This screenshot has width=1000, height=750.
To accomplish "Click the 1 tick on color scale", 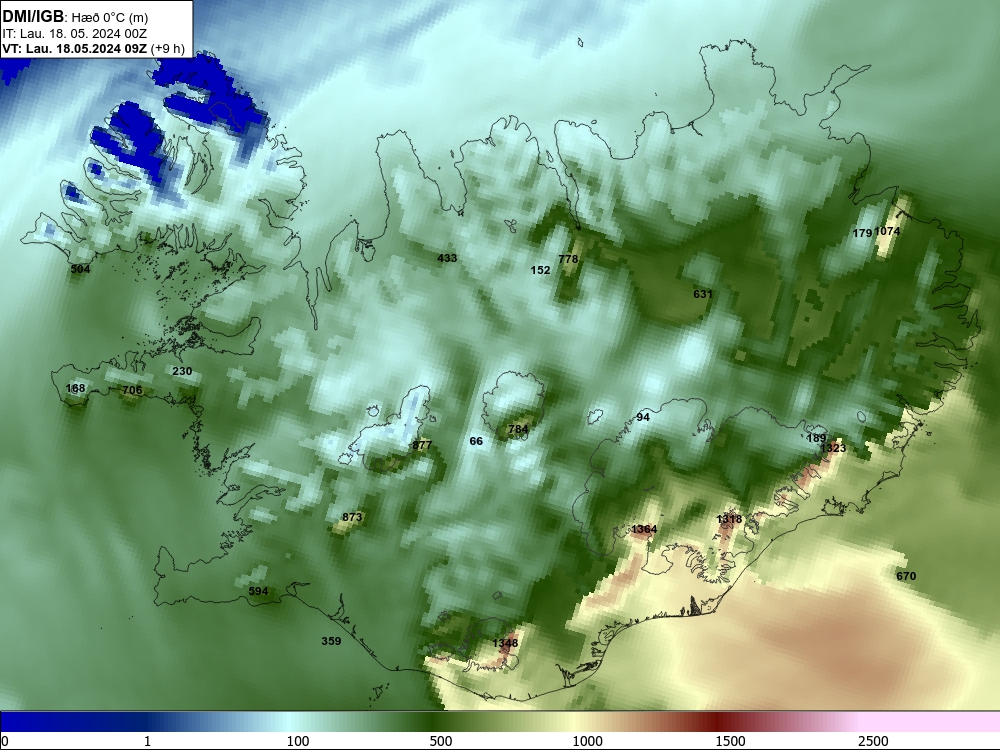I will [147, 741].
